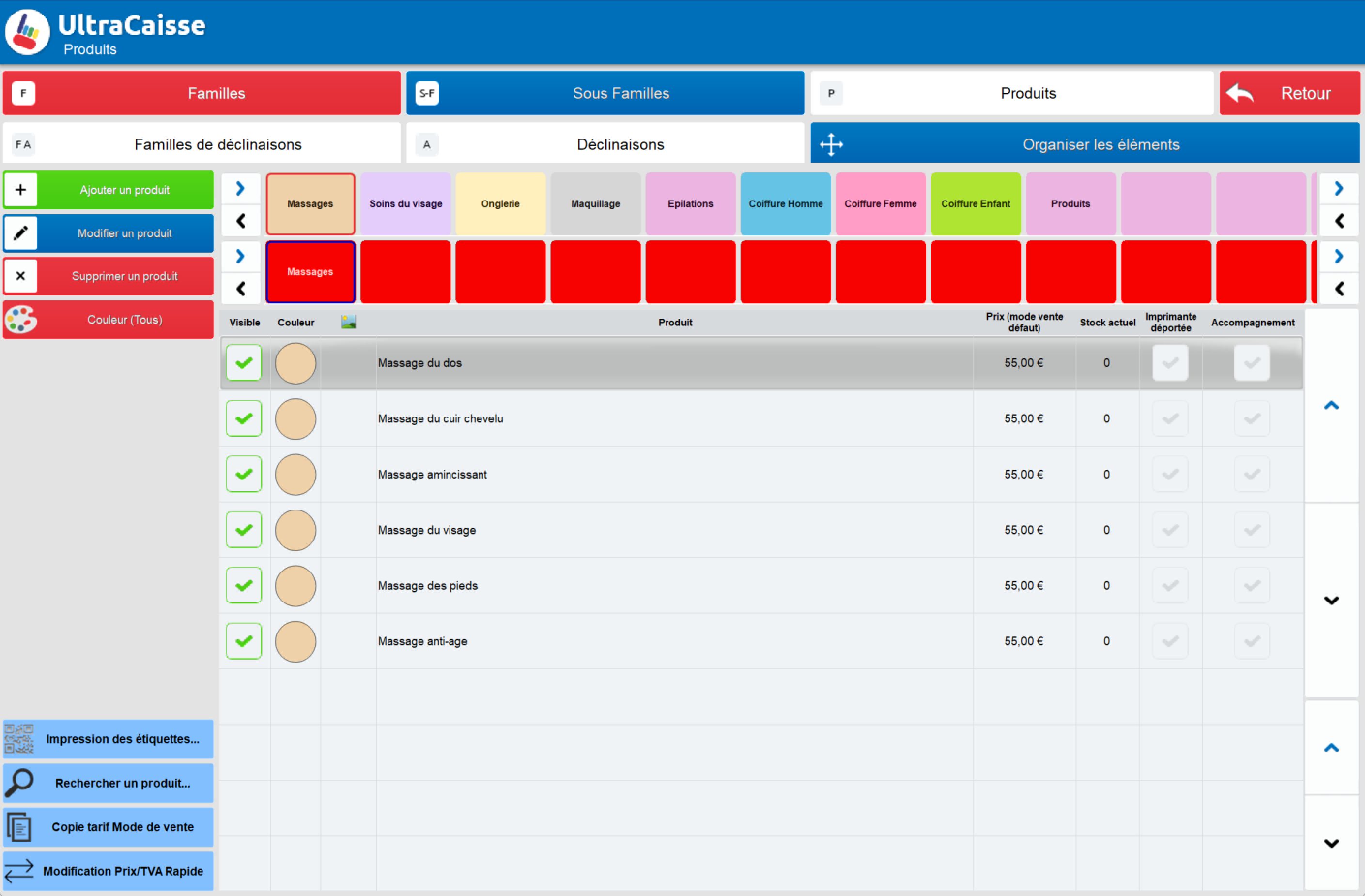Click the X icon for Supprimer un produit
This screenshot has width=1365, height=896.
21,276
